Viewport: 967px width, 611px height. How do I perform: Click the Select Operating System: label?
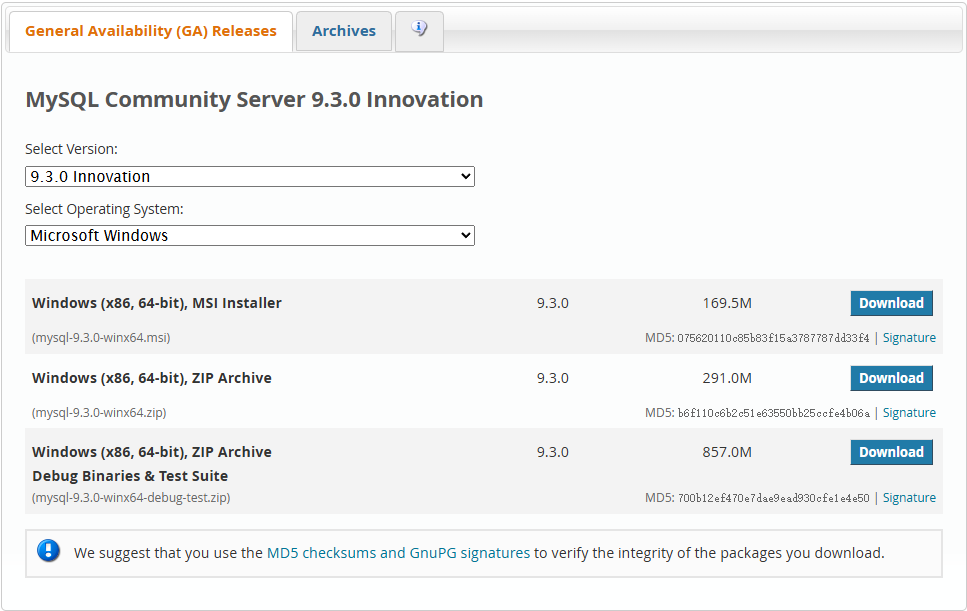(x=104, y=209)
